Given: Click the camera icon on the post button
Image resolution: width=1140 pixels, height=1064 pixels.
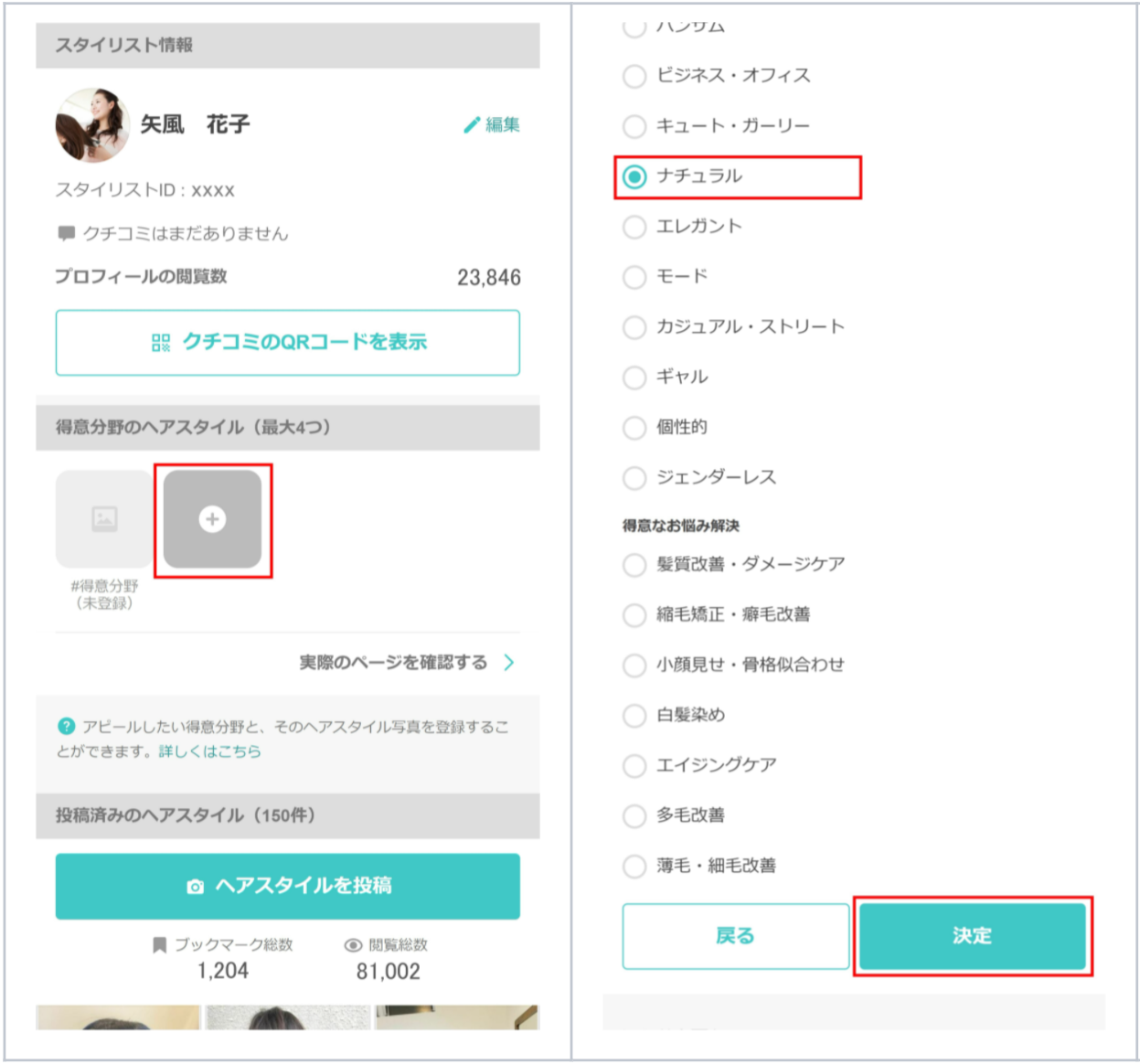Looking at the screenshot, I should click(195, 887).
